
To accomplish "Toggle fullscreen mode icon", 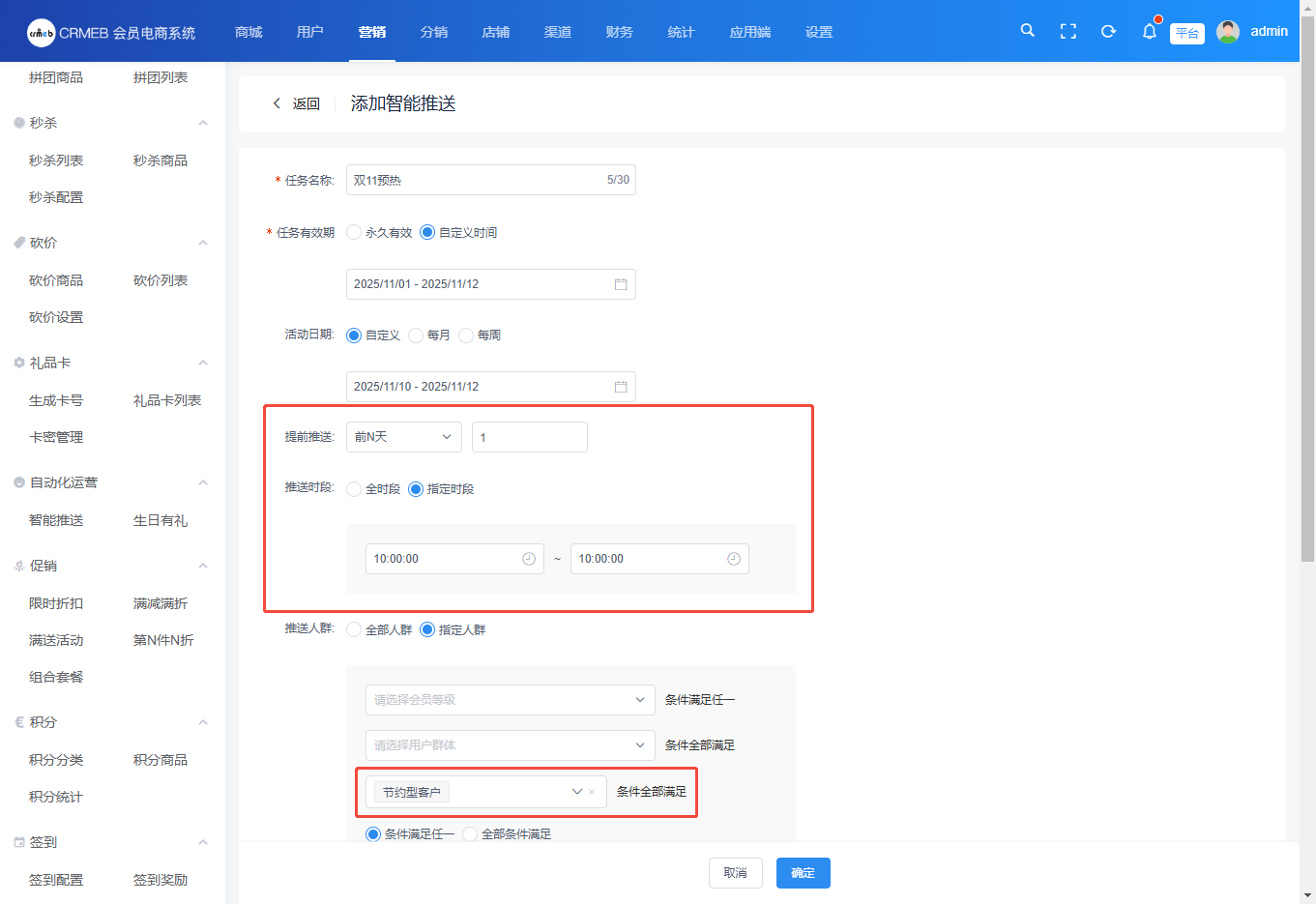I will 1067,32.
